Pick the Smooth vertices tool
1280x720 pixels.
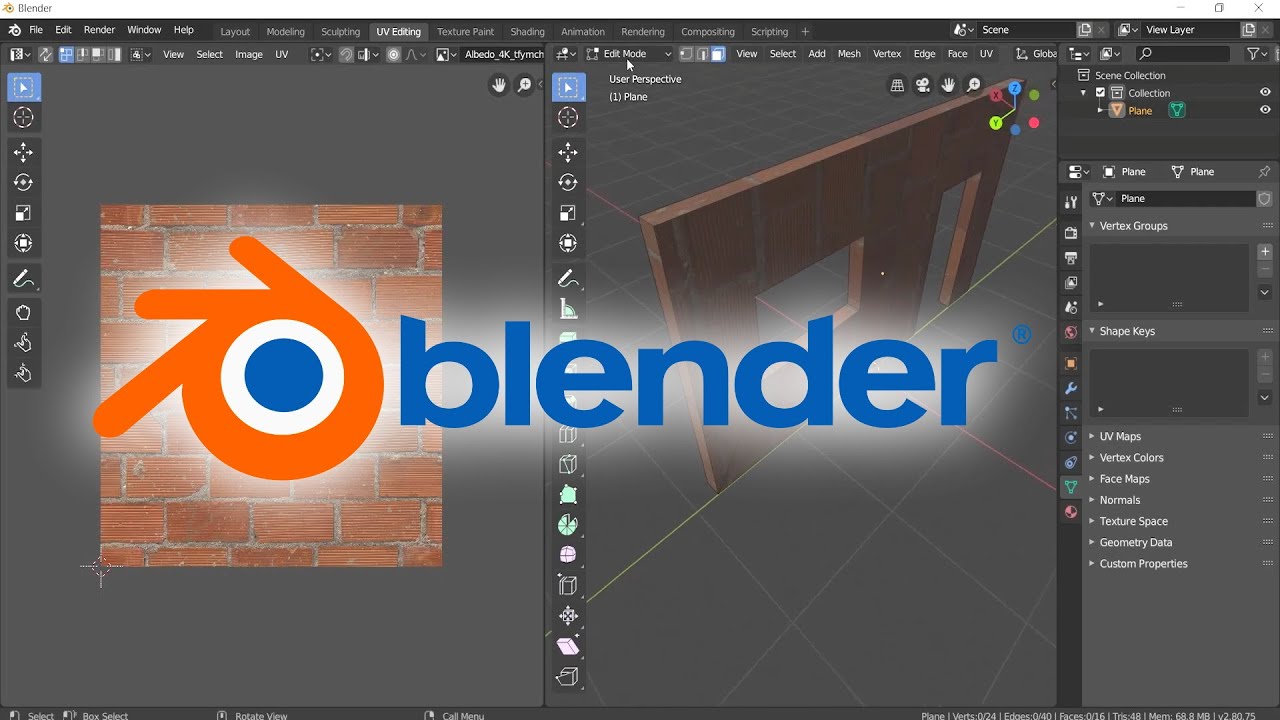568,554
